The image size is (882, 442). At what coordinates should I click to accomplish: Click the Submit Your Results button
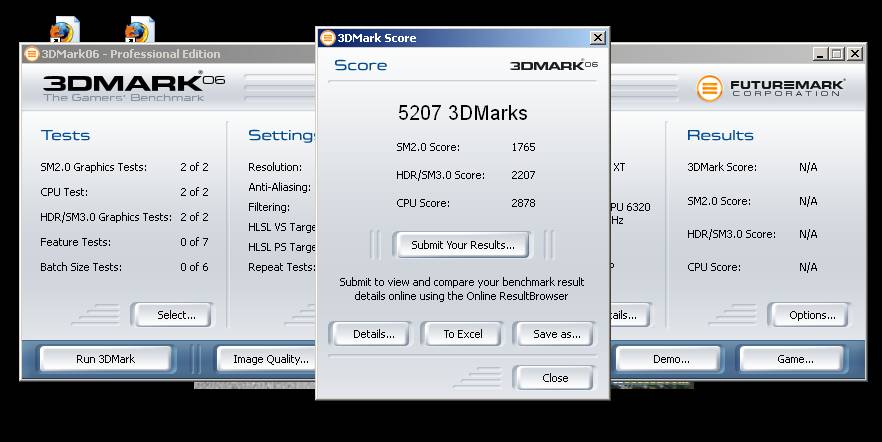click(x=461, y=245)
